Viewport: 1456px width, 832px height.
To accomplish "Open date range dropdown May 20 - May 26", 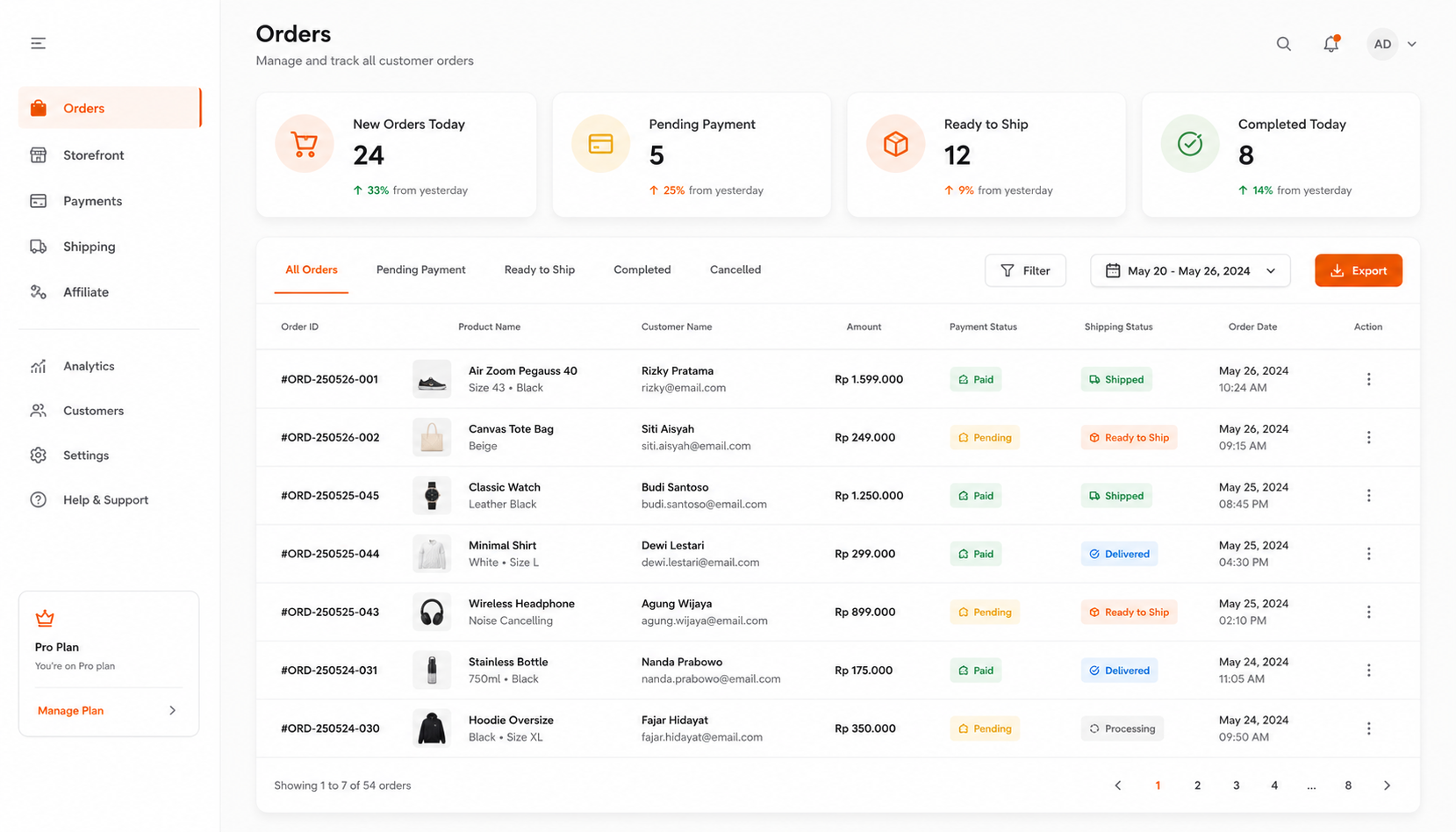I will click(x=1190, y=270).
